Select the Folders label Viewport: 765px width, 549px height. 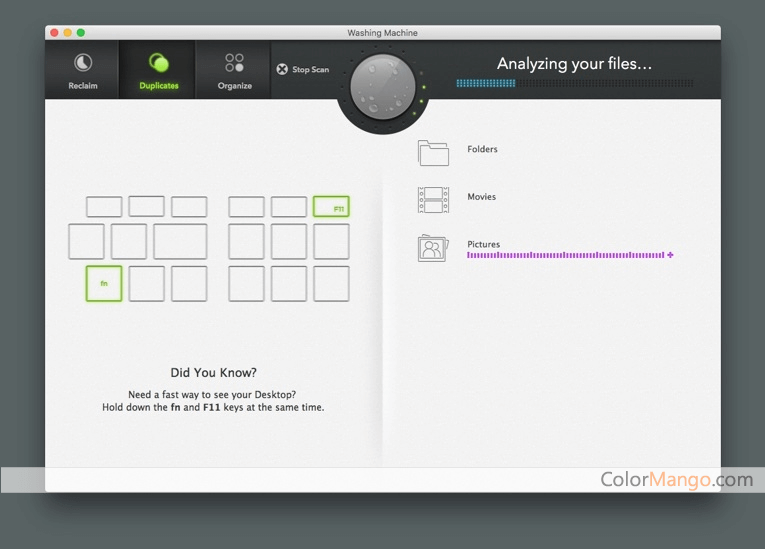point(482,149)
